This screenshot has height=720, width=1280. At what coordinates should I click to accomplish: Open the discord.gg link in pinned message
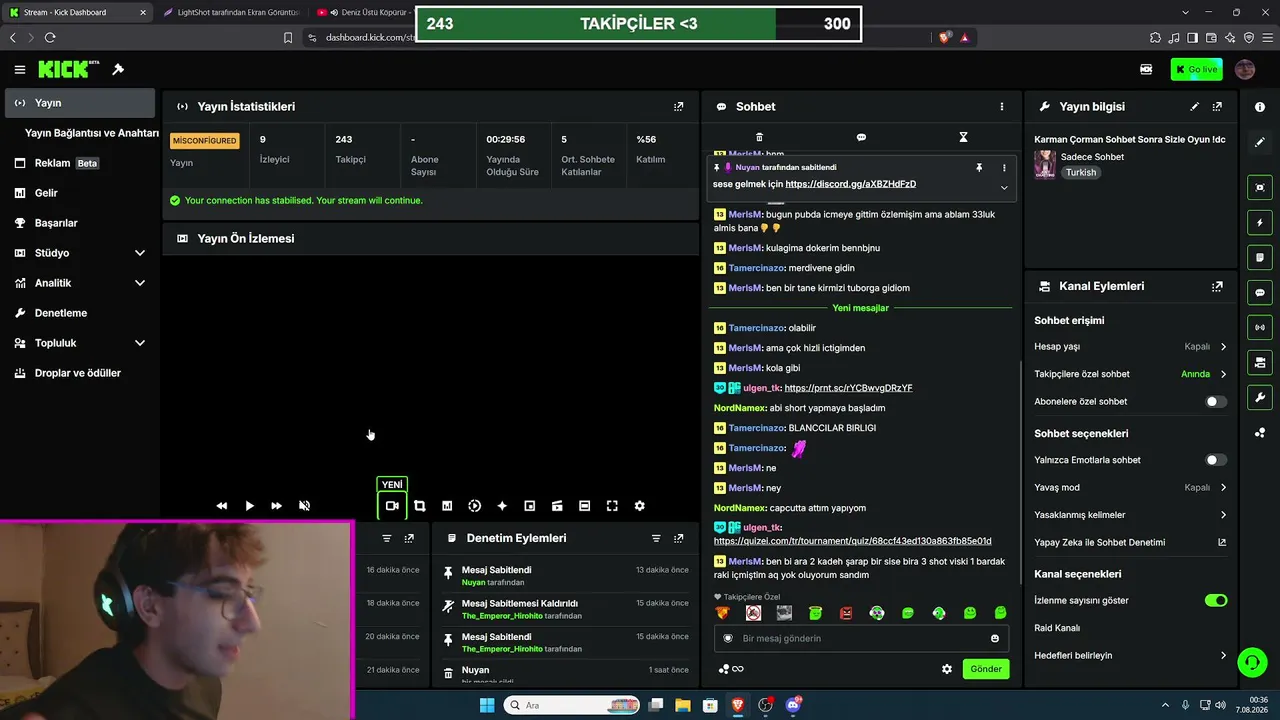click(851, 184)
